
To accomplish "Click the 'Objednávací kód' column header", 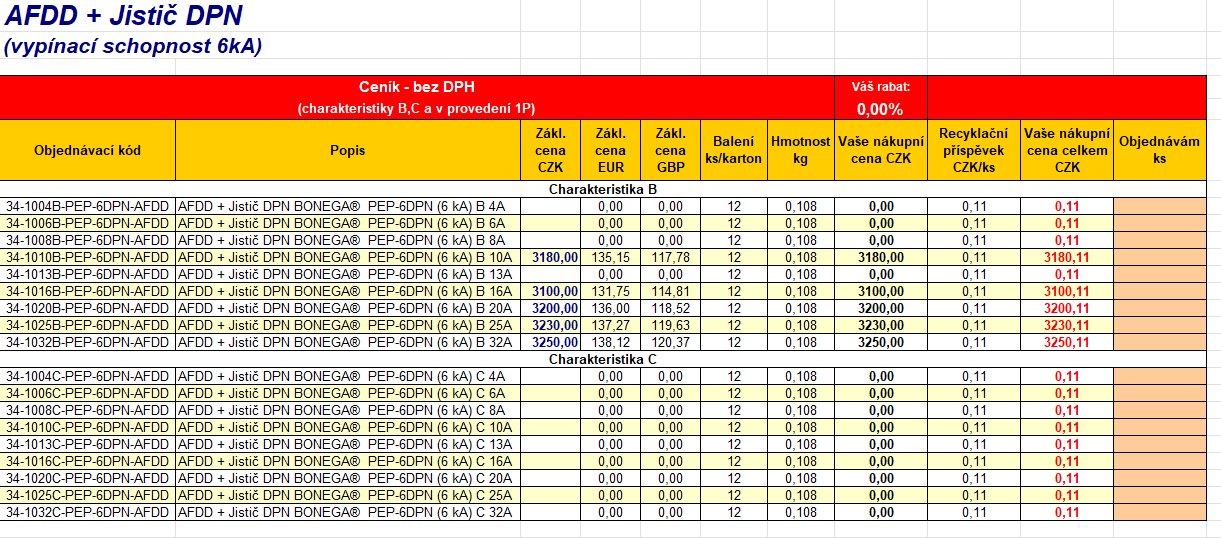I will [x=88, y=150].
